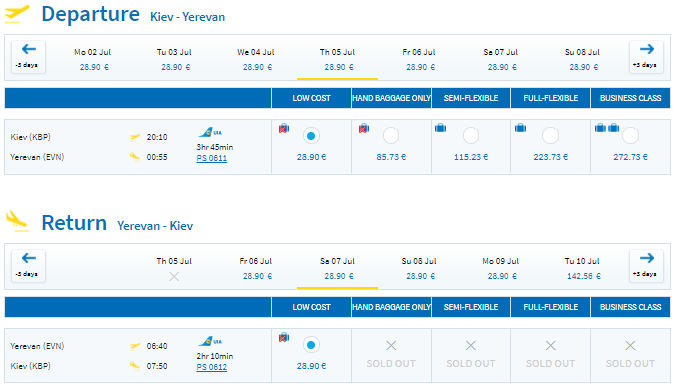
Task: Choose Sa 07 Jul departure date
Action: 501,59
